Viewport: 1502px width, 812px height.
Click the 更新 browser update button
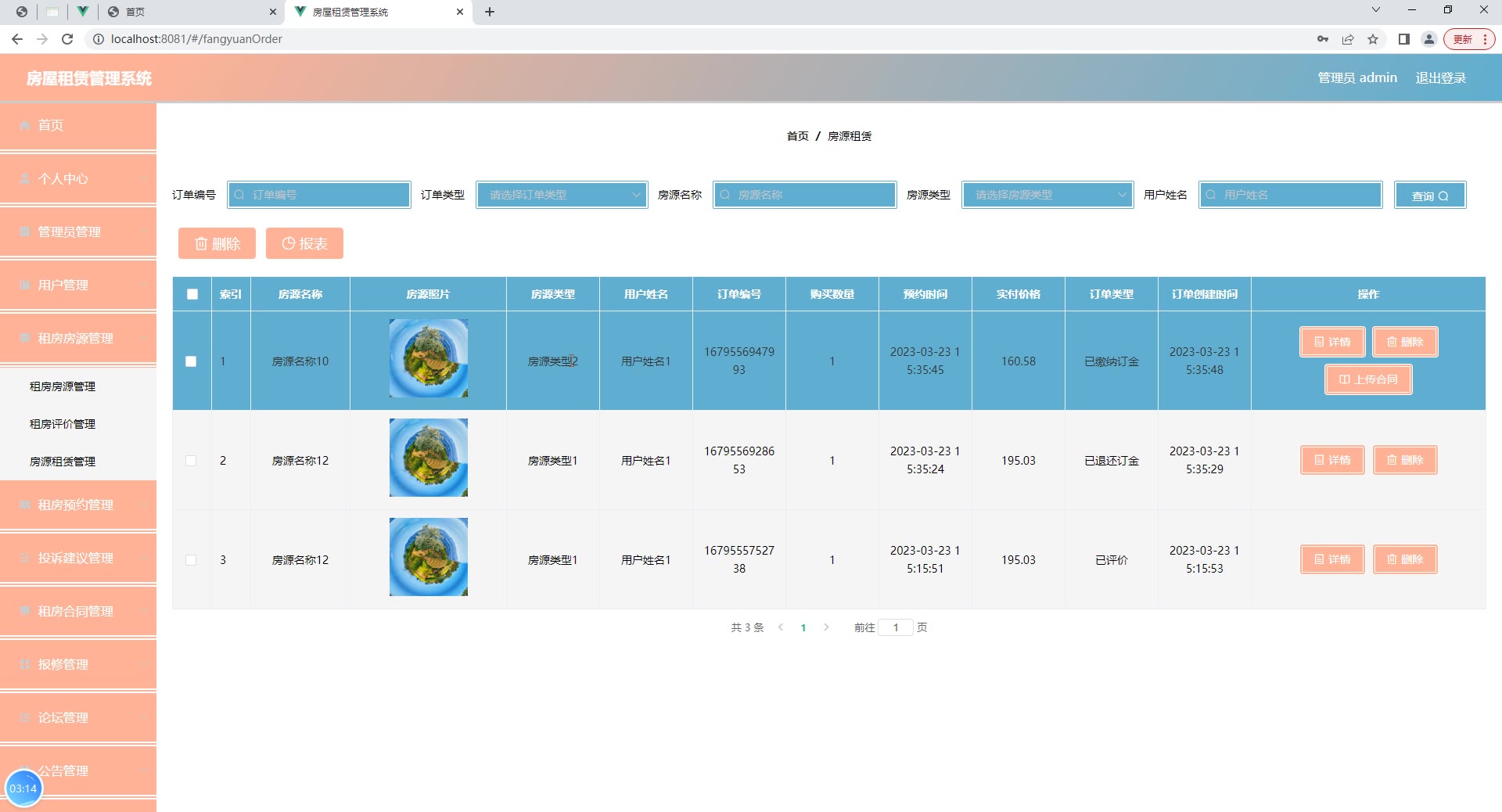[x=1469, y=39]
